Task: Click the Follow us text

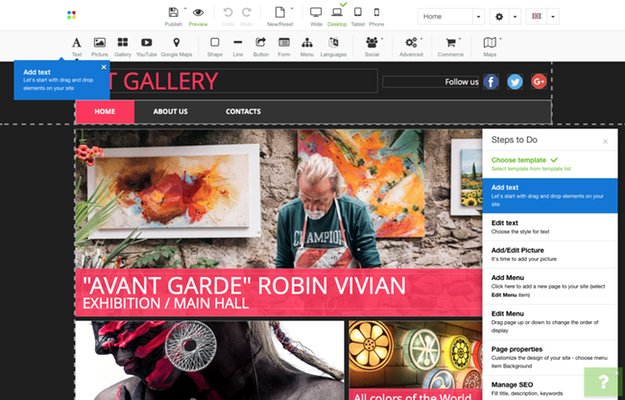Action: coord(462,82)
